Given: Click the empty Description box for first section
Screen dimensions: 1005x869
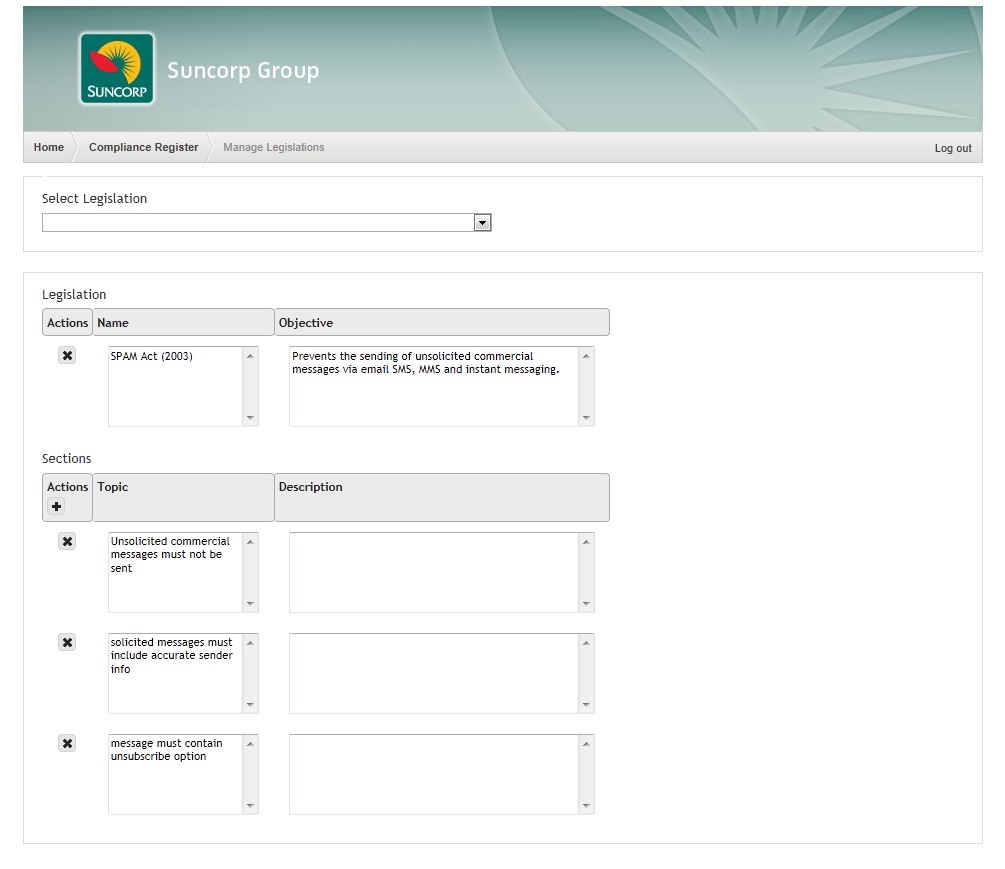Looking at the screenshot, I should tap(433, 572).
